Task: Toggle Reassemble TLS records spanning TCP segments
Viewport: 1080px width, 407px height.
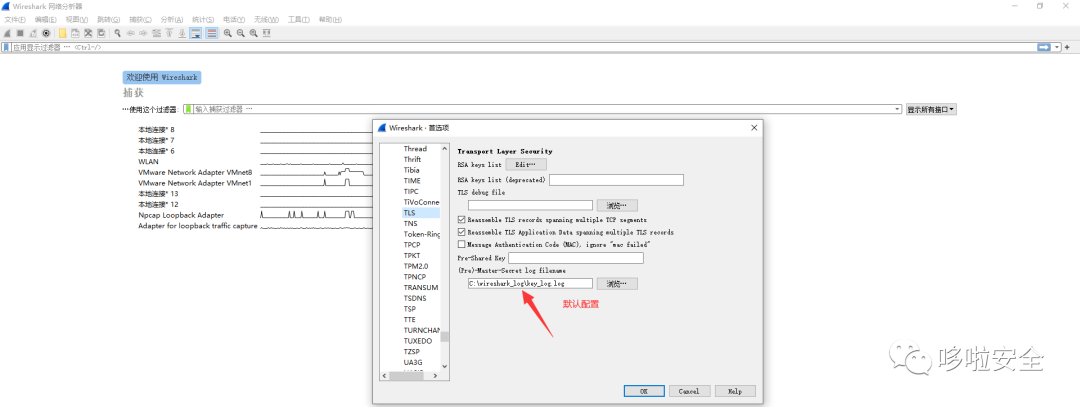Action: coord(461,219)
